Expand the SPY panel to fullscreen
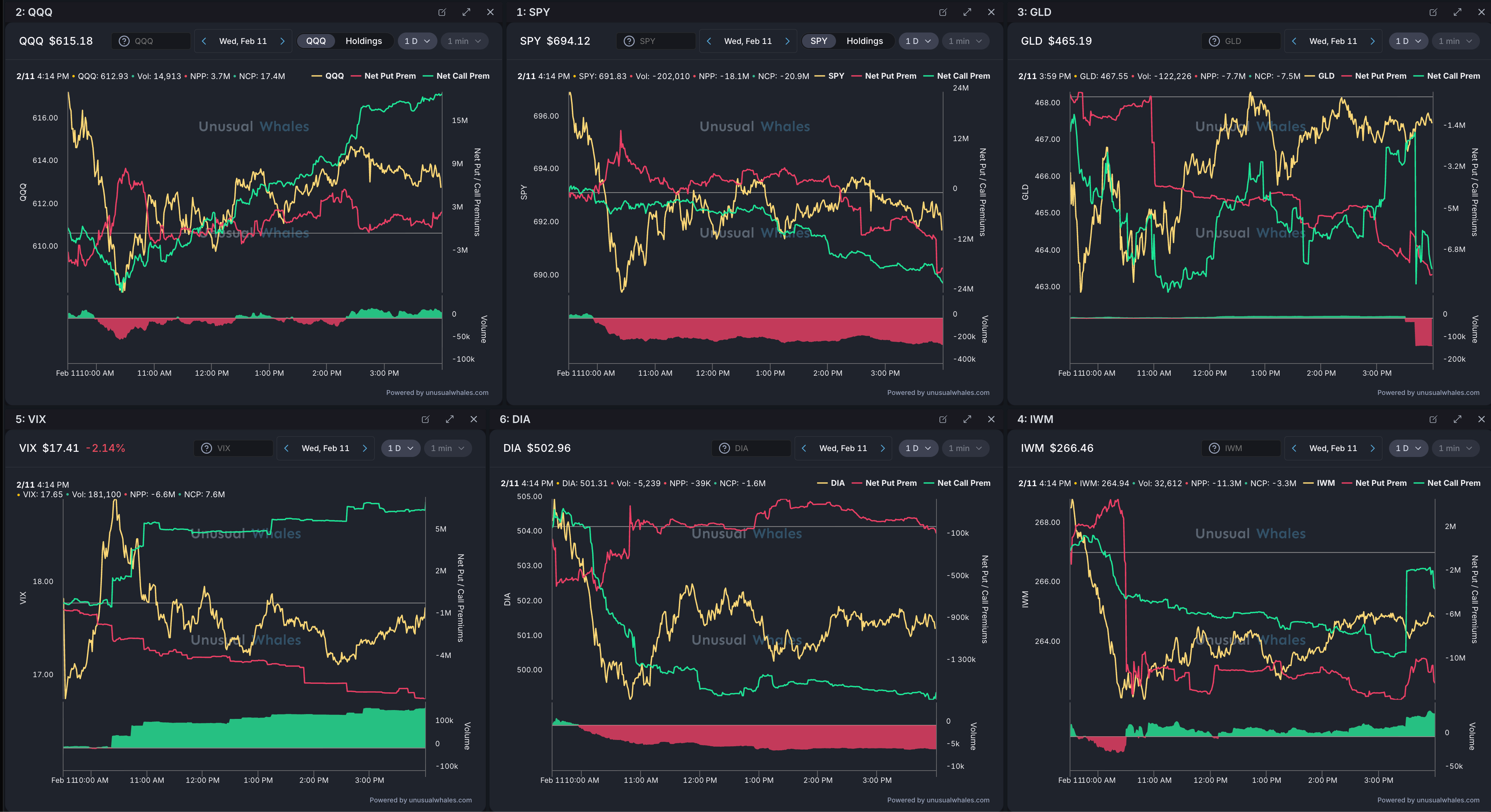 (x=967, y=12)
